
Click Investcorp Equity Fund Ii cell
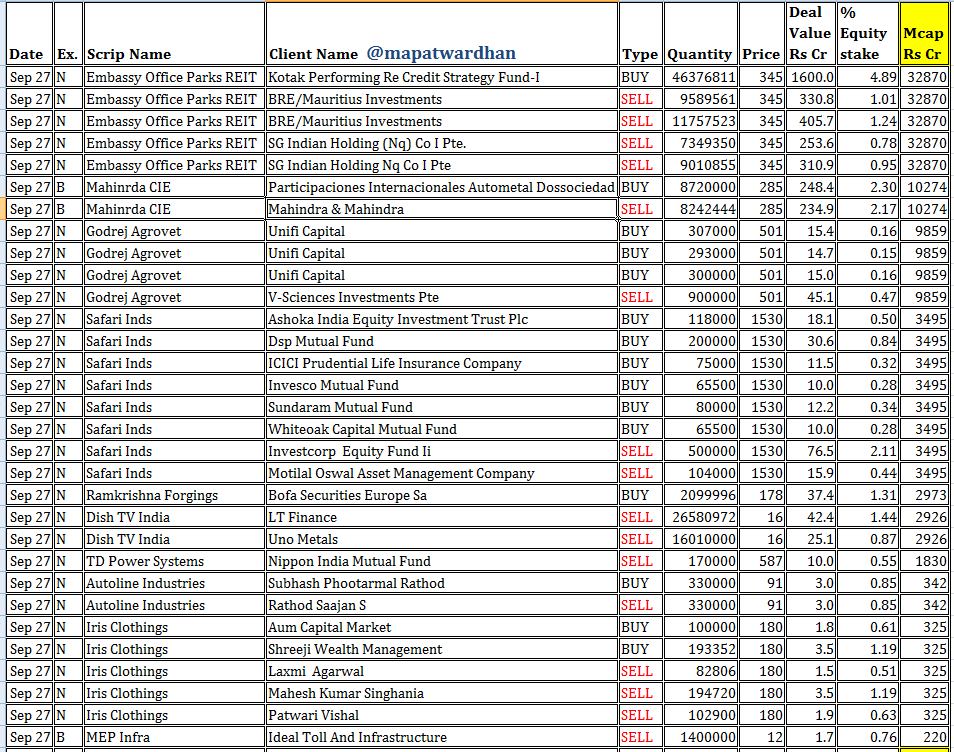tap(442, 451)
